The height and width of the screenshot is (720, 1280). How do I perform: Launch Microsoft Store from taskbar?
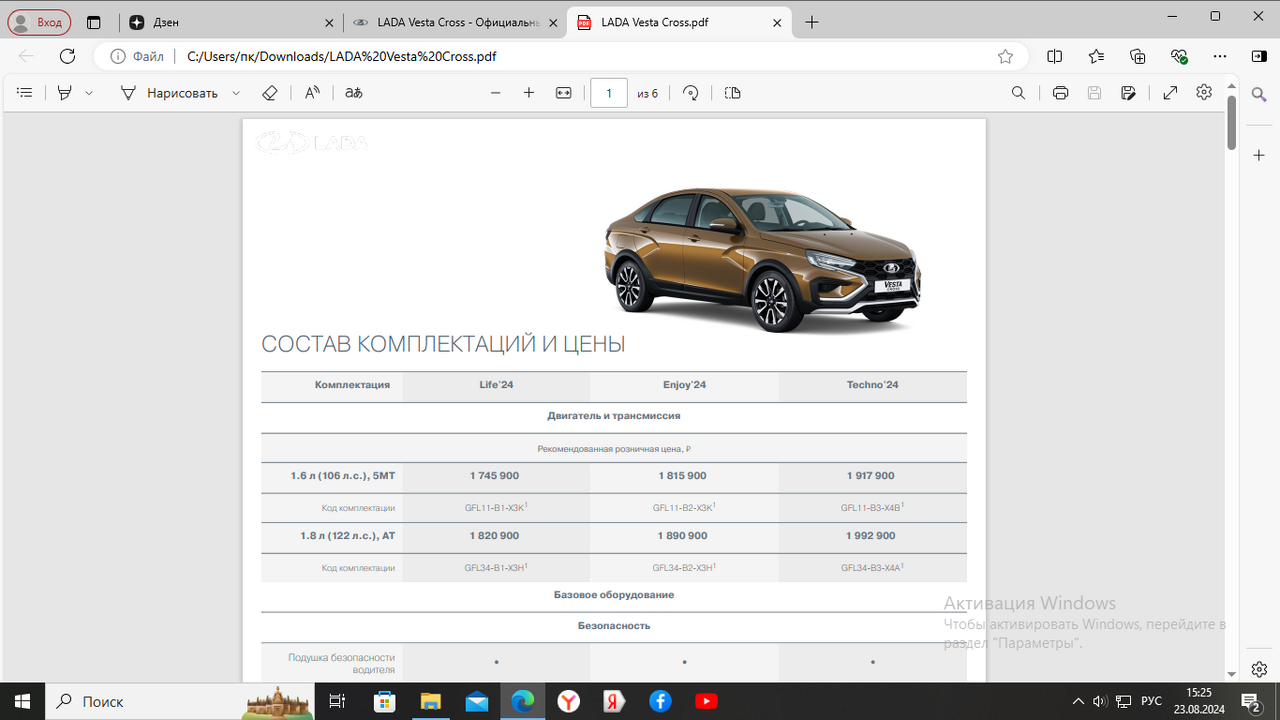[384, 702]
